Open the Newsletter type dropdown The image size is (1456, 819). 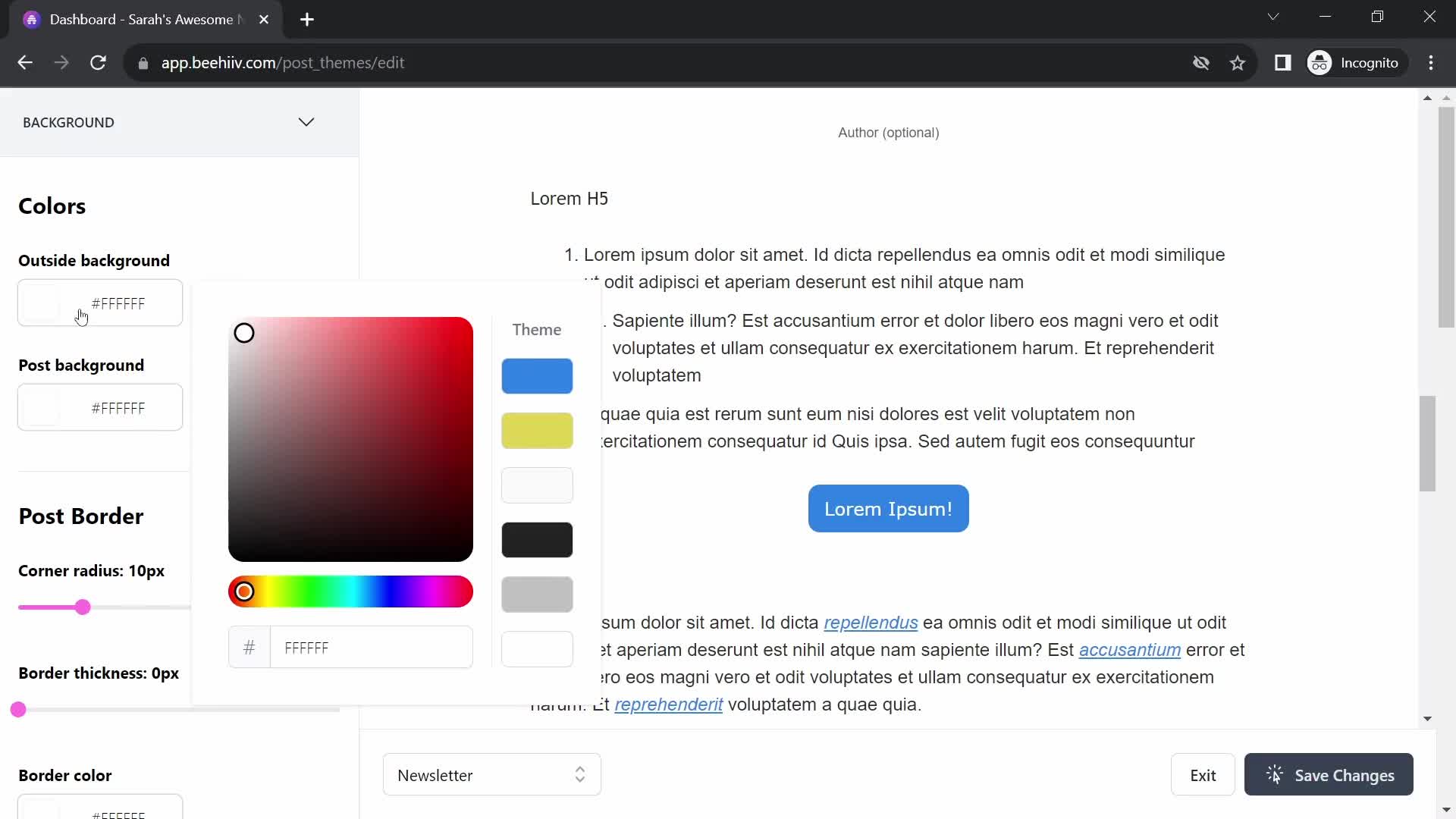click(x=491, y=775)
